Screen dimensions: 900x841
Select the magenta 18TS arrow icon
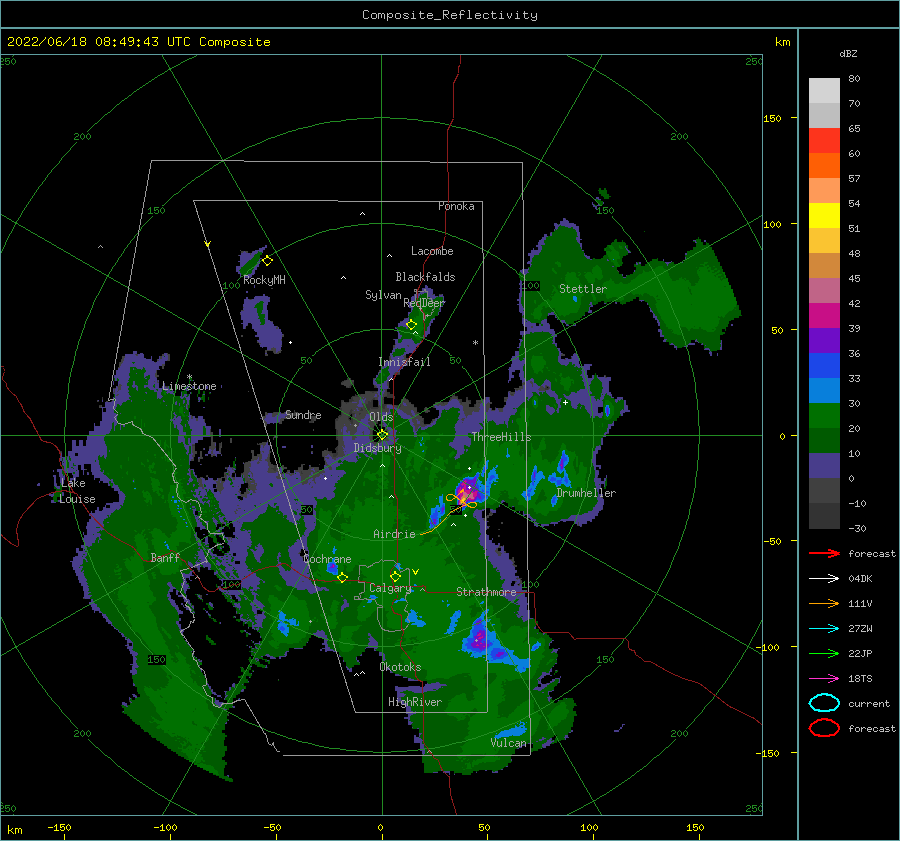click(824, 679)
